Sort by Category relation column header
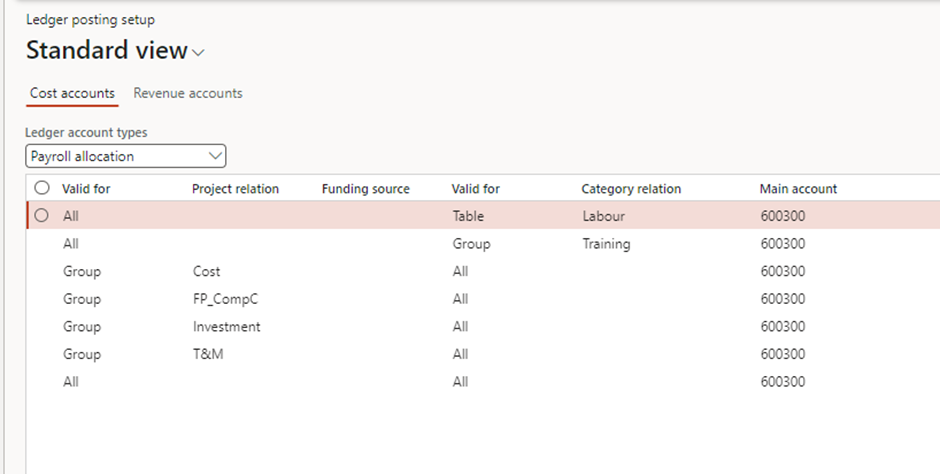This screenshot has height=474, width=940. pyautogui.click(x=631, y=189)
